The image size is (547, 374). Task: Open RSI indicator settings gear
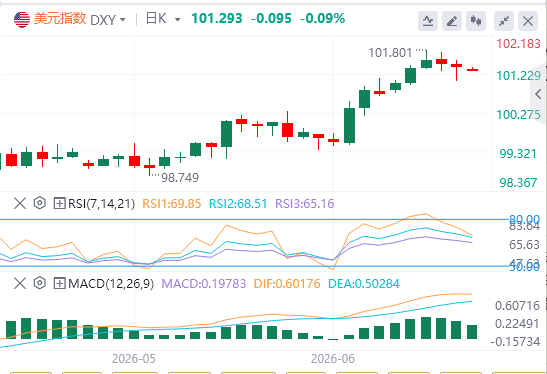click(x=40, y=203)
